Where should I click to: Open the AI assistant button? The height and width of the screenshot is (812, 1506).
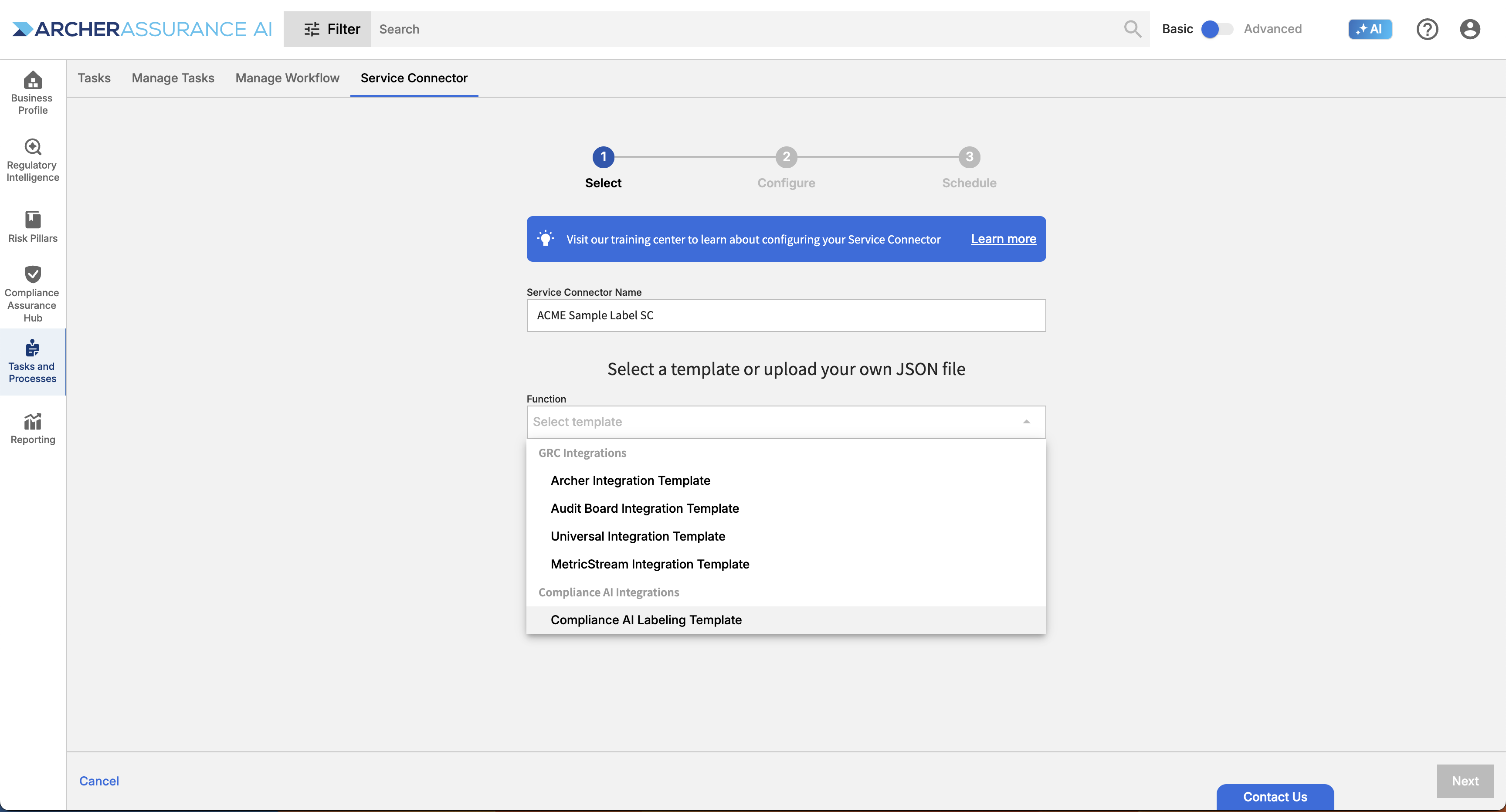(1370, 29)
